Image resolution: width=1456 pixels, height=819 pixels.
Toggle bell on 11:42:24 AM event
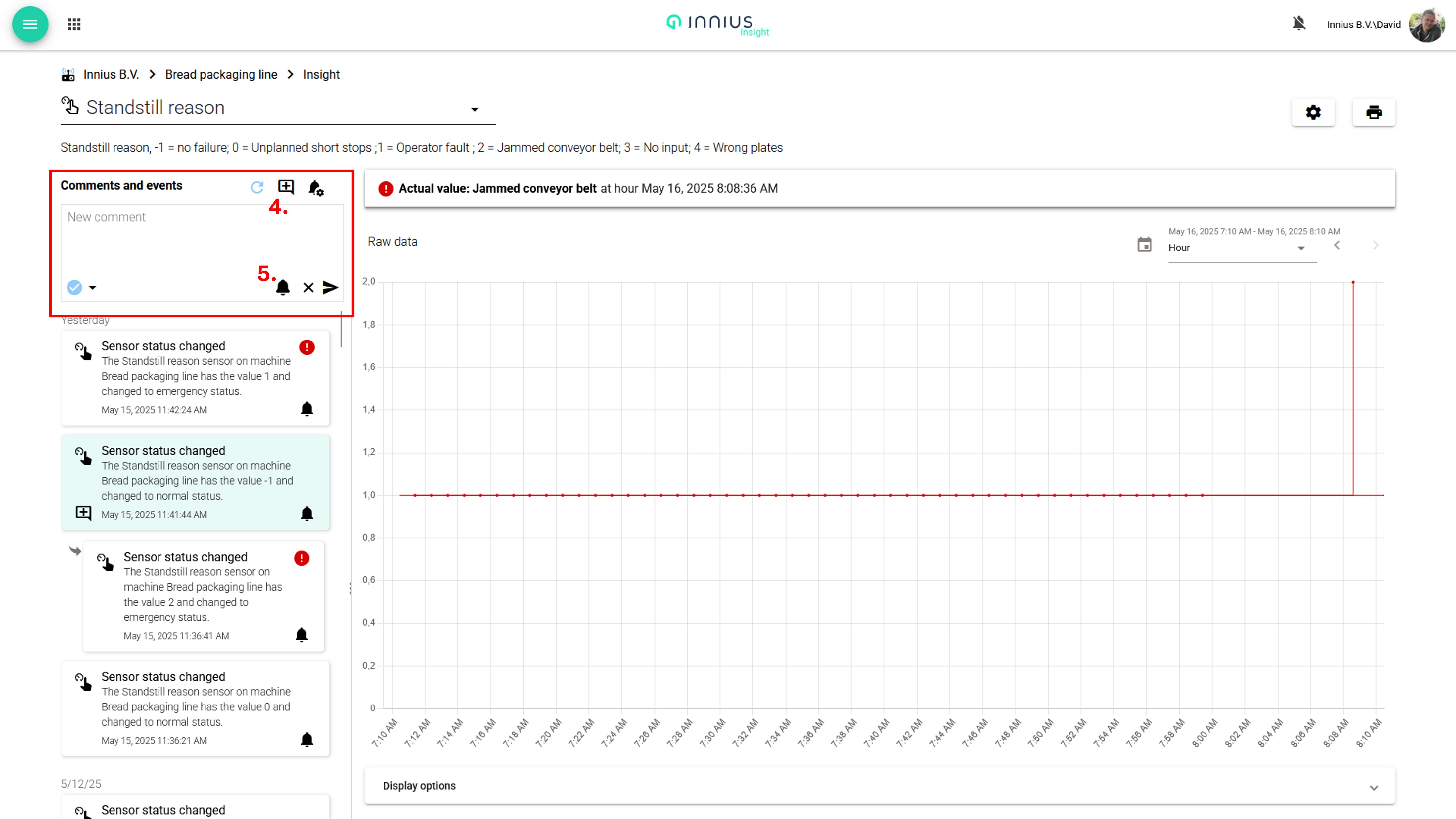tap(307, 409)
